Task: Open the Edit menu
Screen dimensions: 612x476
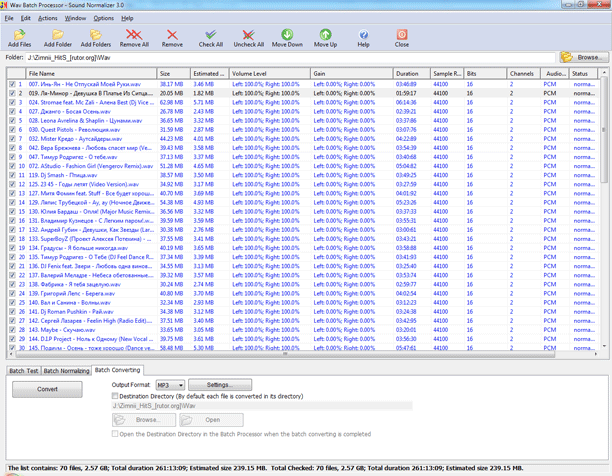Action: click(25, 18)
